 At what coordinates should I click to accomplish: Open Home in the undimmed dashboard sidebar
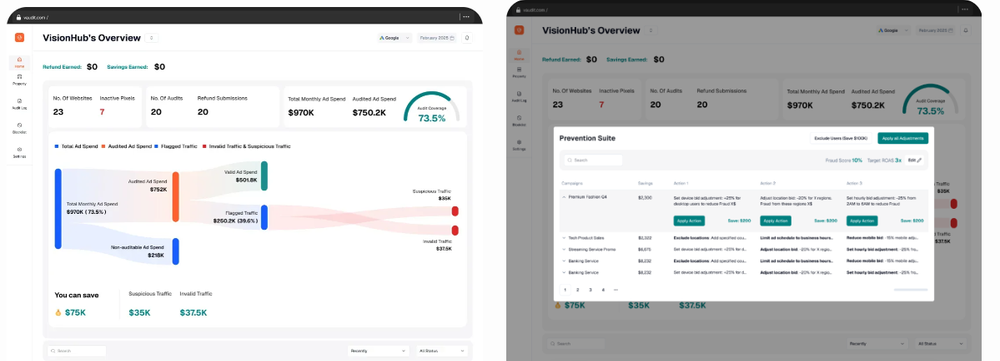(x=19, y=62)
